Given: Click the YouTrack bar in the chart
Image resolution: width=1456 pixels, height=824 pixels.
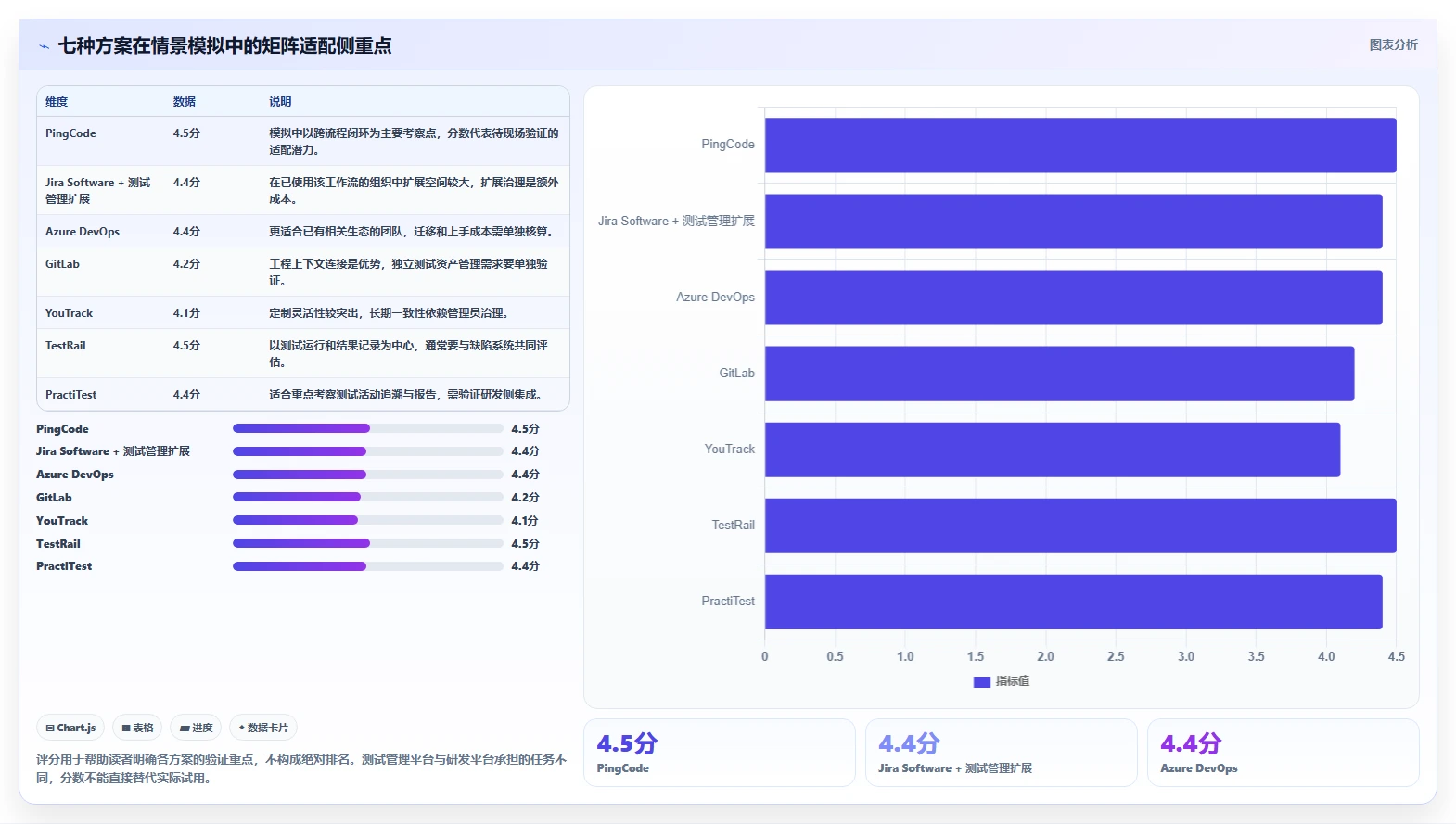Looking at the screenshot, I should click(1053, 450).
